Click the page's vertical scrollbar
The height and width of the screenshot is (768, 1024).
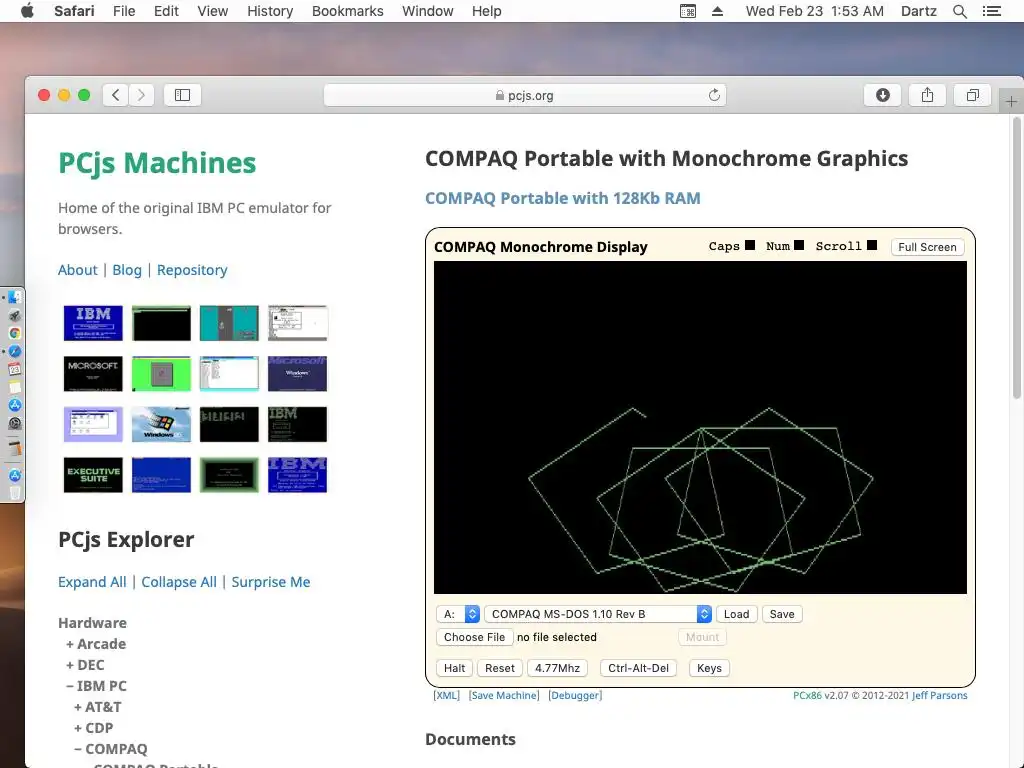[x=1016, y=258]
